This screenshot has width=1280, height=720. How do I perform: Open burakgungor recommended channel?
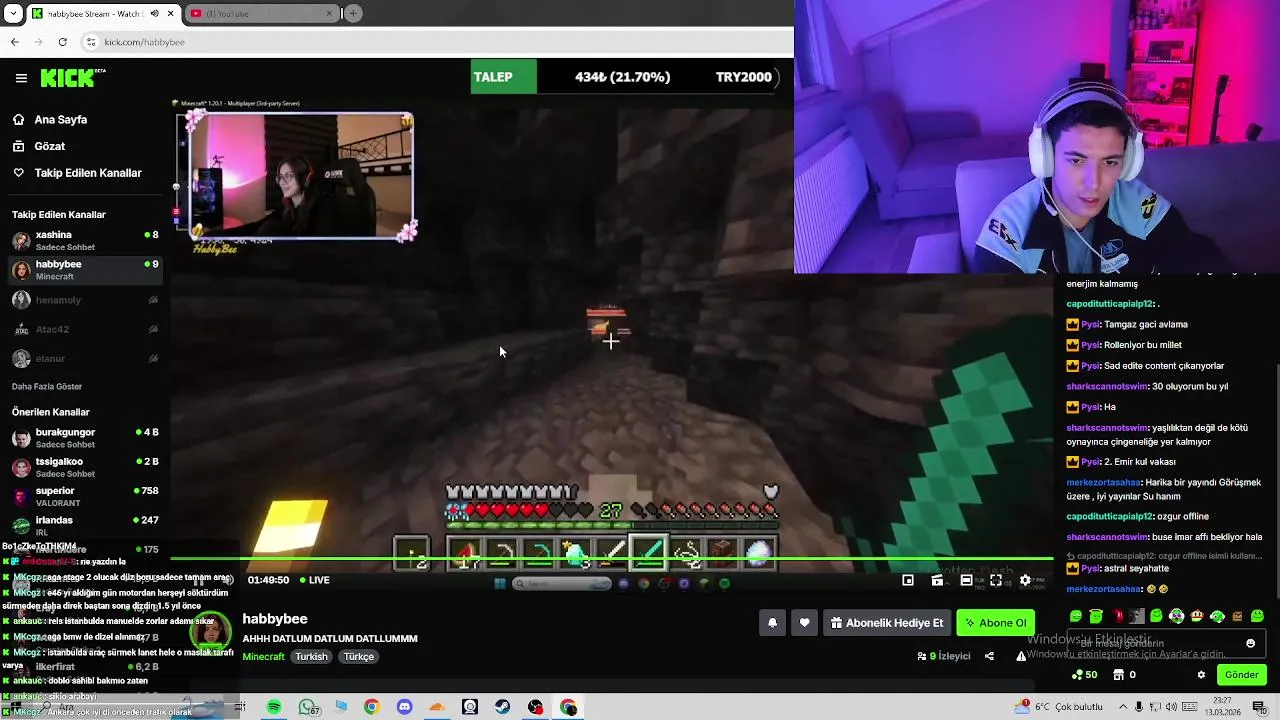click(85, 438)
